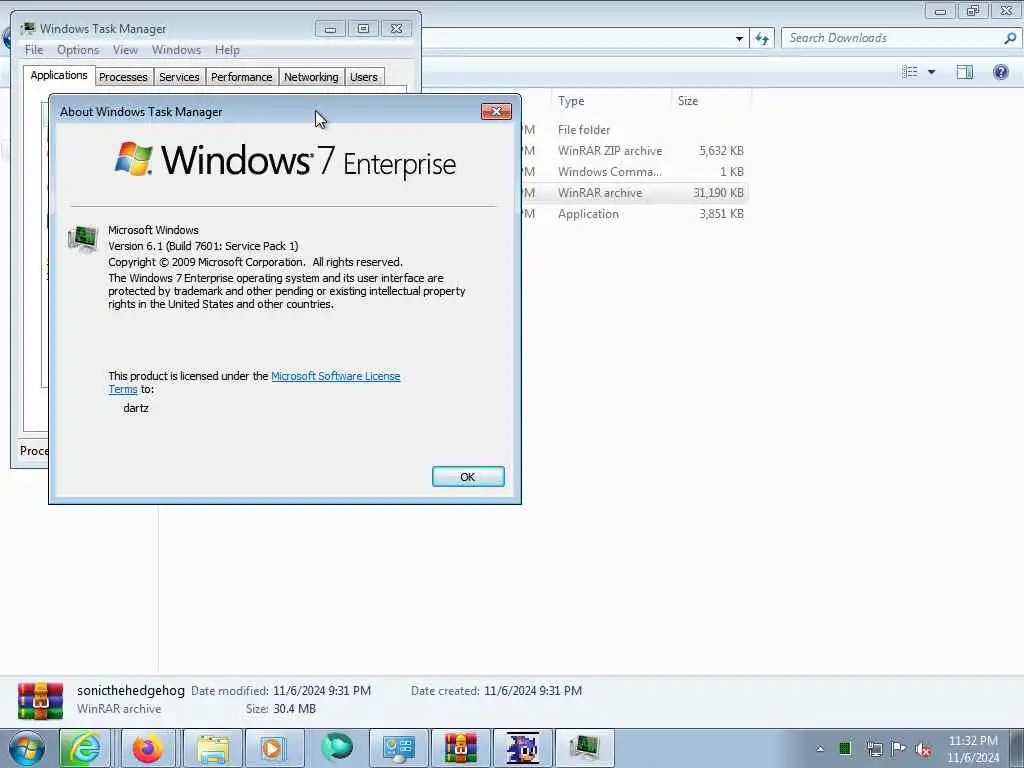This screenshot has width=1024, height=768.
Task: Toggle the Explorer preview pane icon
Action: pyautogui.click(x=965, y=72)
